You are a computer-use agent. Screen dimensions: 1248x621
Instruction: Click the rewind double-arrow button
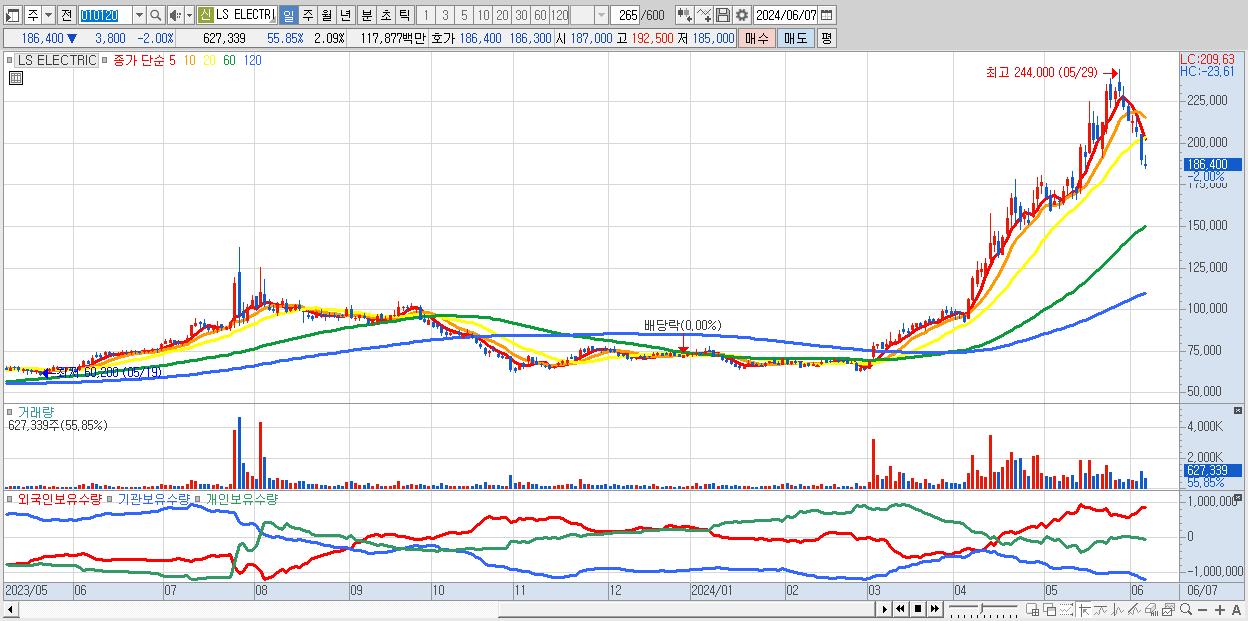tap(900, 609)
